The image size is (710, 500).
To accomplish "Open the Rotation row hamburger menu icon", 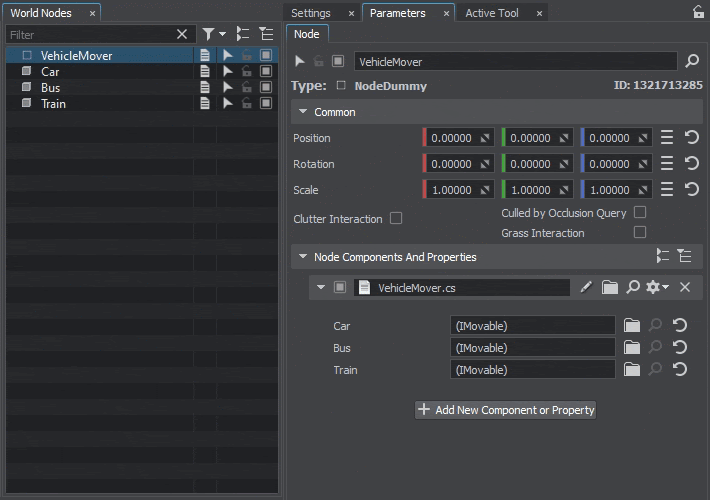I will (667, 164).
